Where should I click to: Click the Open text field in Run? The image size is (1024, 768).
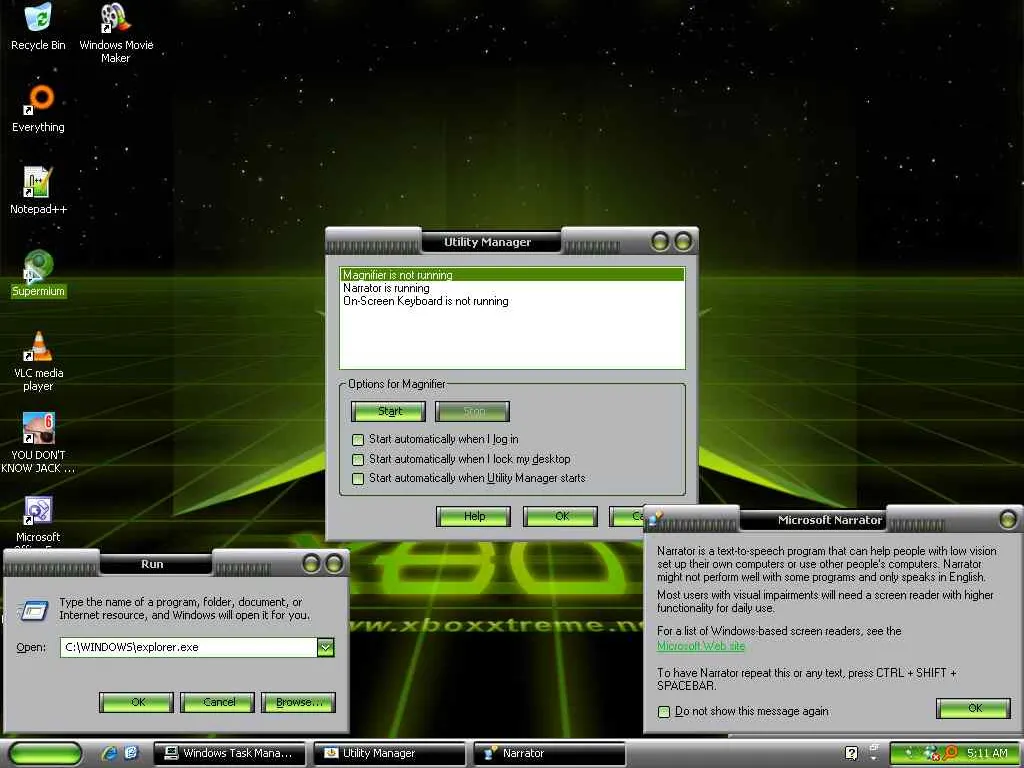pyautogui.click(x=189, y=647)
